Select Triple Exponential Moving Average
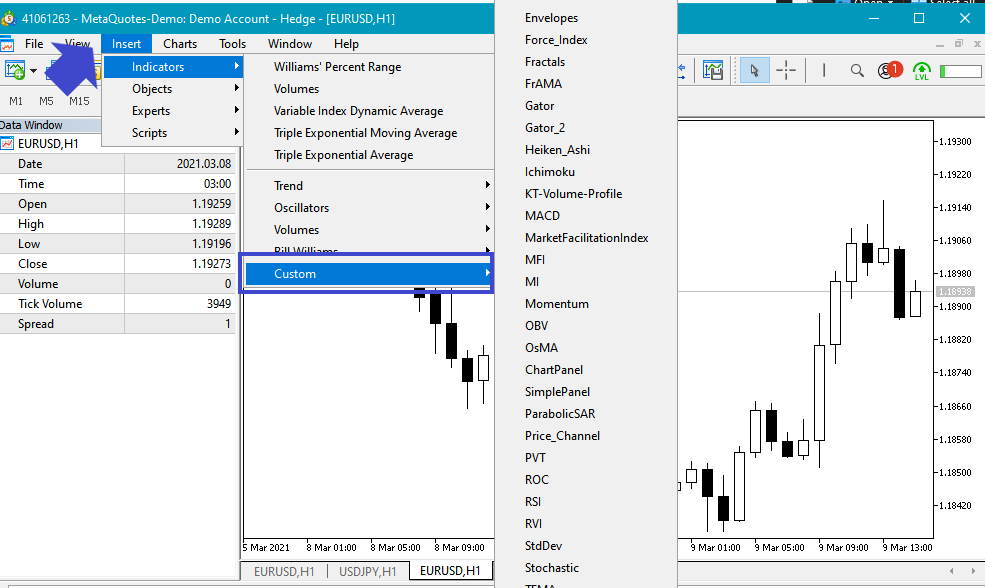The height and width of the screenshot is (588, 985). (365, 133)
